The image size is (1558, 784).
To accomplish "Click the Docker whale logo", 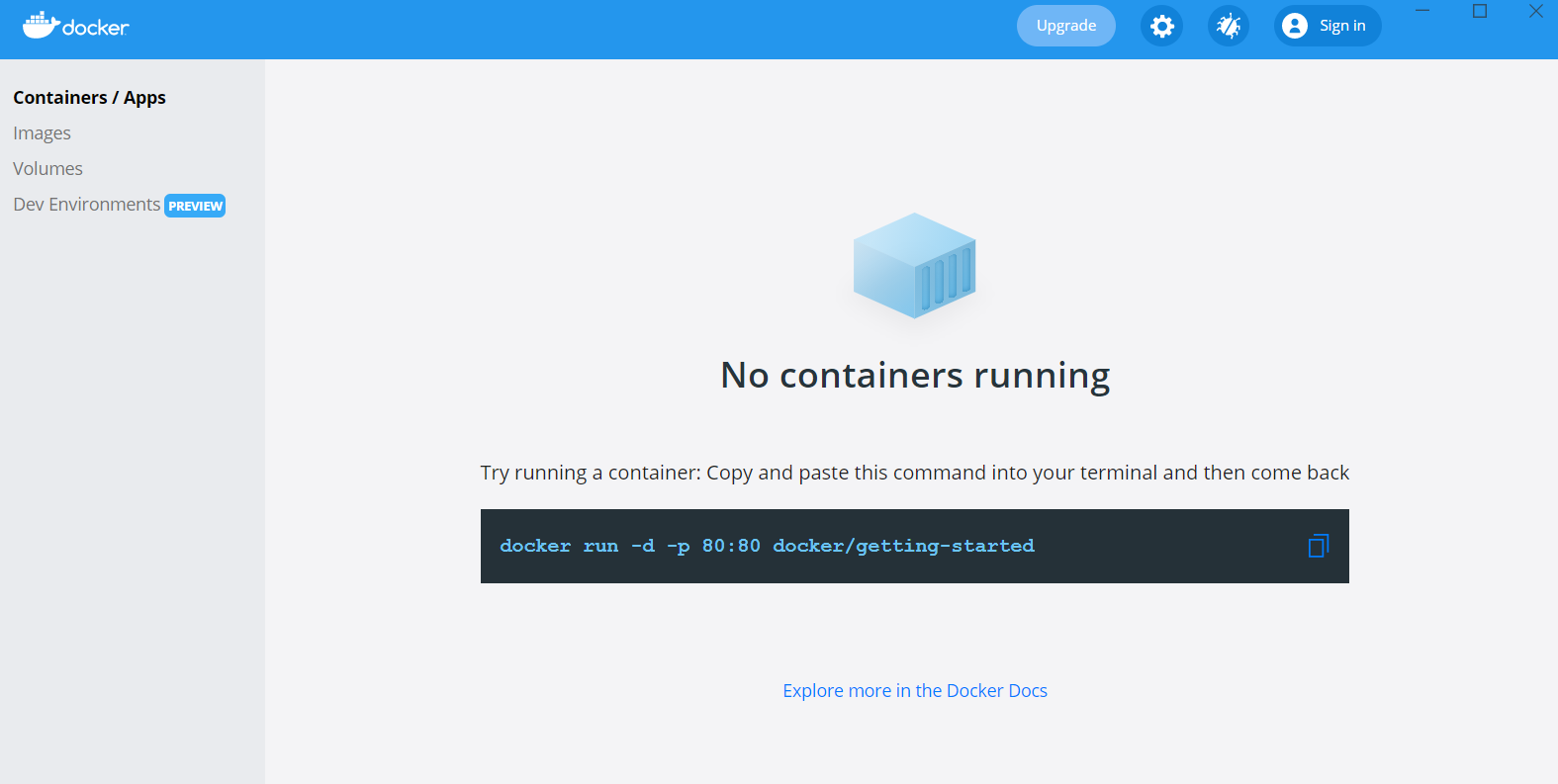I will click(75, 26).
